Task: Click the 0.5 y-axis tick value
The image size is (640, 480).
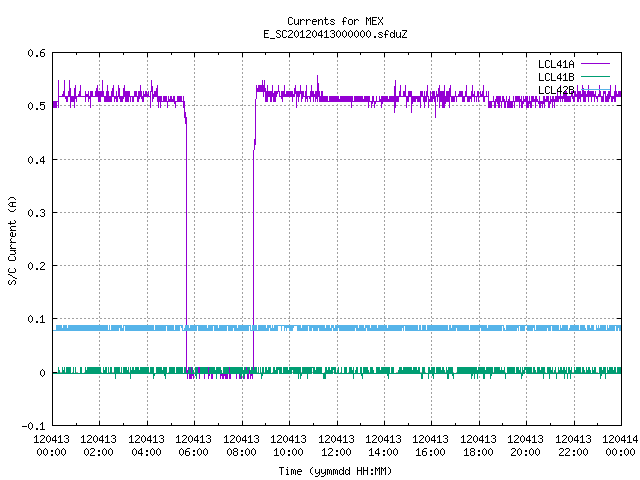Action: (x=37, y=106)
